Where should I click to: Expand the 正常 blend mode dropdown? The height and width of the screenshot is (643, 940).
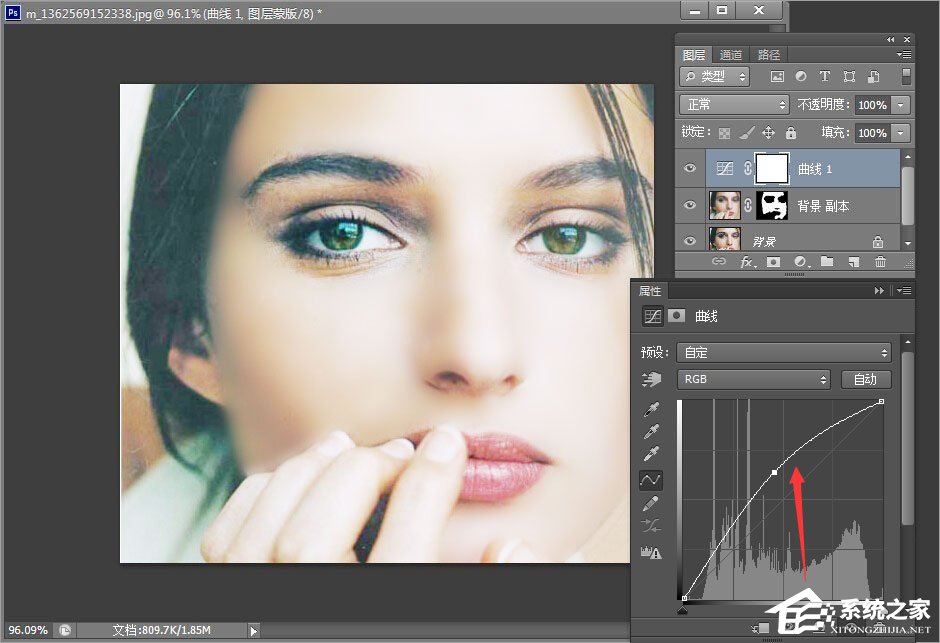[734, 104]
